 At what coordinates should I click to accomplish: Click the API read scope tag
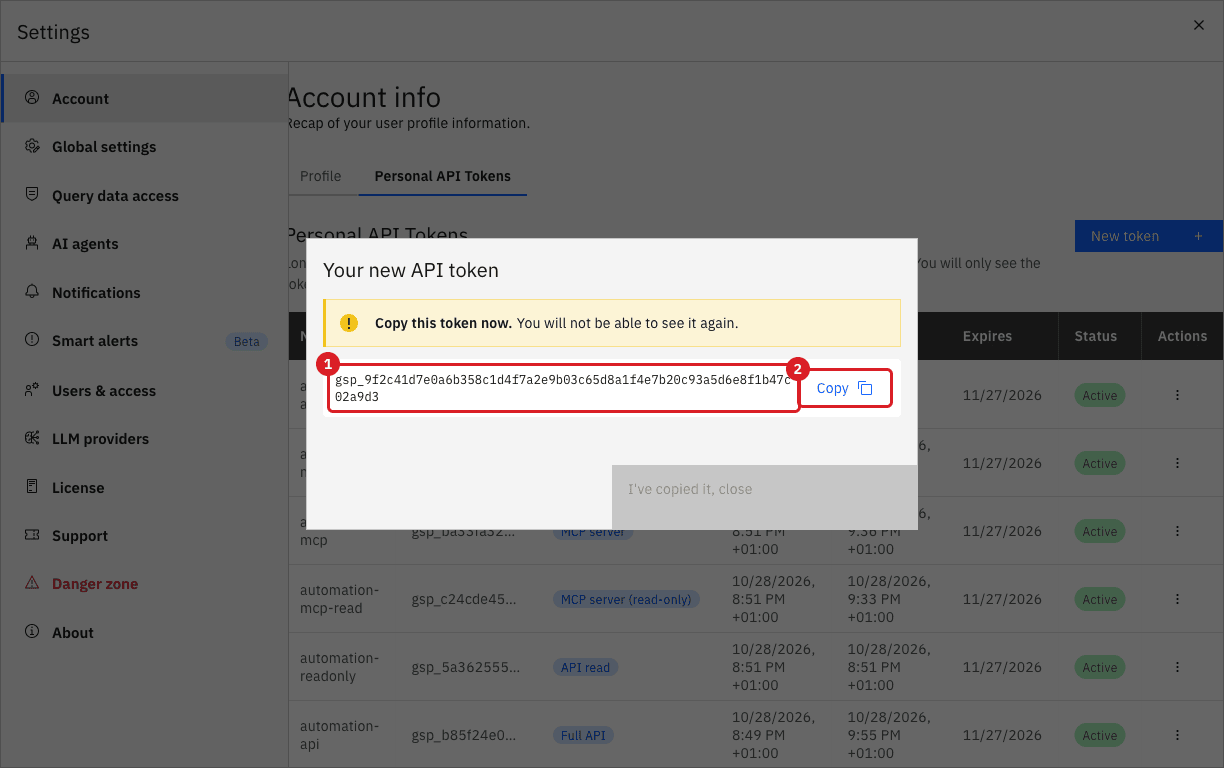(x=585, y=667)
